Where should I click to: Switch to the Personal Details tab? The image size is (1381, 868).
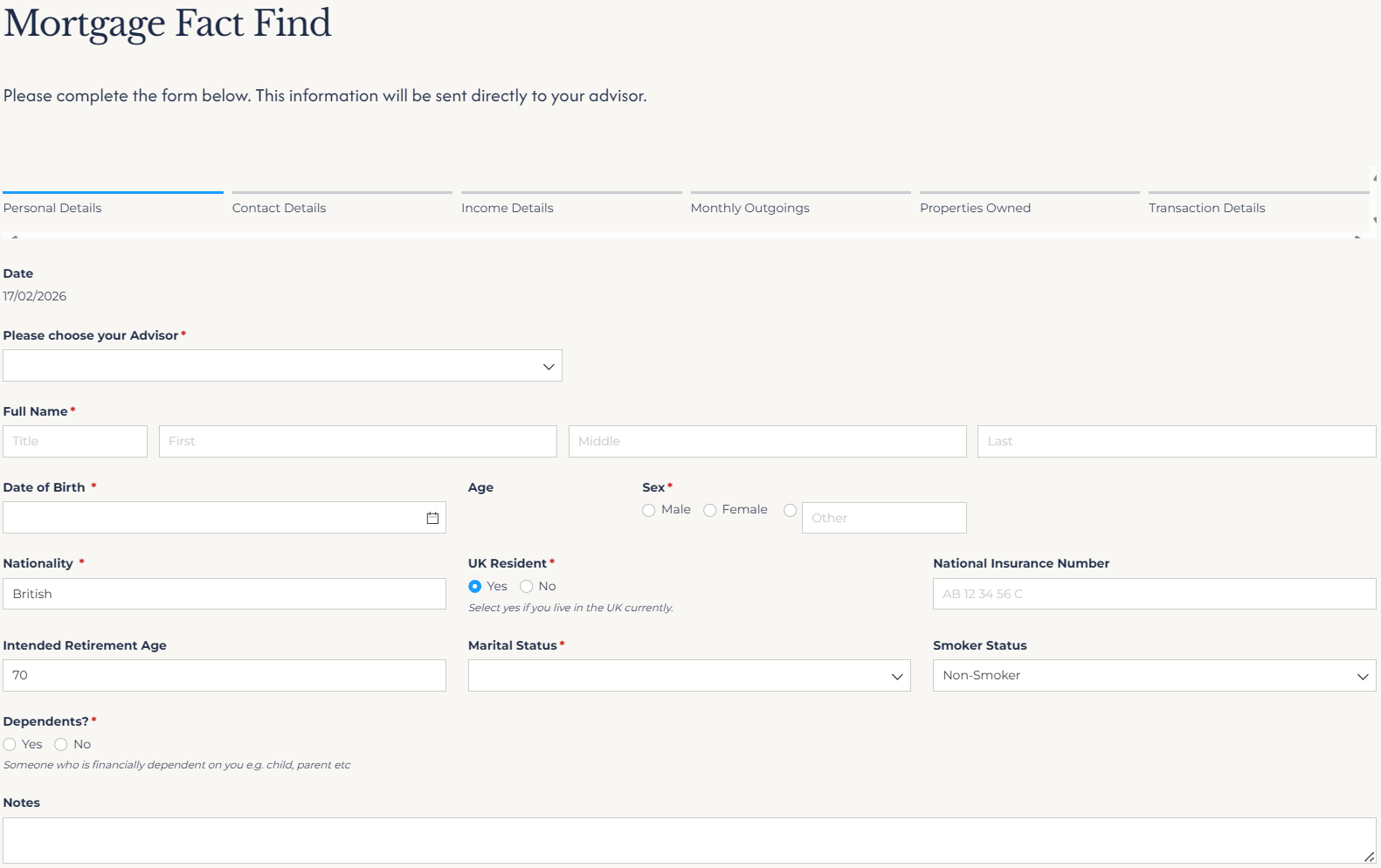(x=113, y=204)
